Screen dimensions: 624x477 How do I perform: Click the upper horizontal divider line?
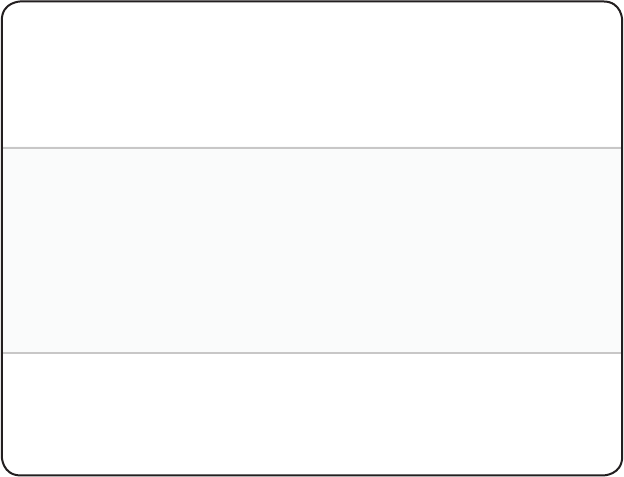click(312, 148)
